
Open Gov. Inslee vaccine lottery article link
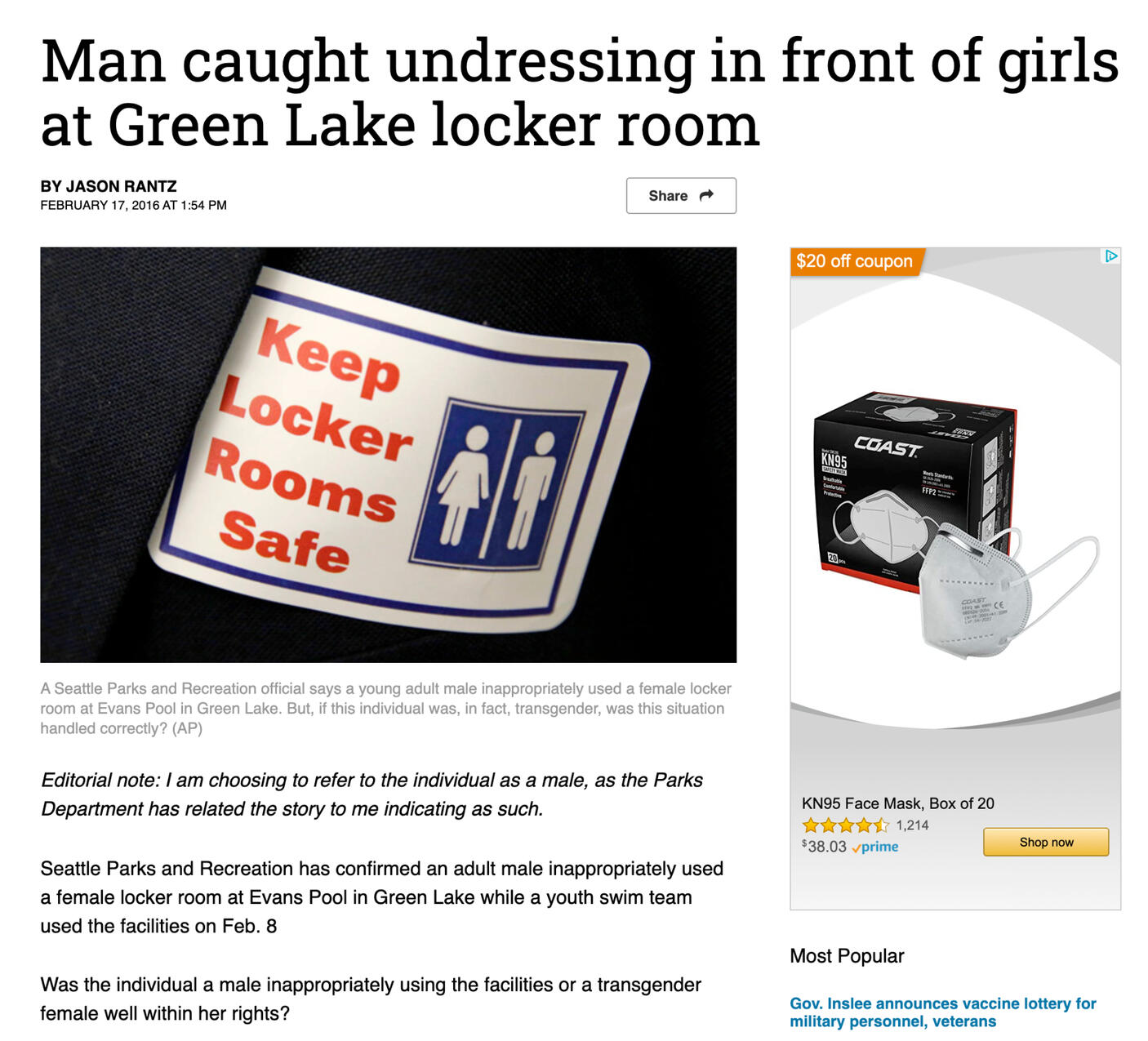pos(942,1012)
